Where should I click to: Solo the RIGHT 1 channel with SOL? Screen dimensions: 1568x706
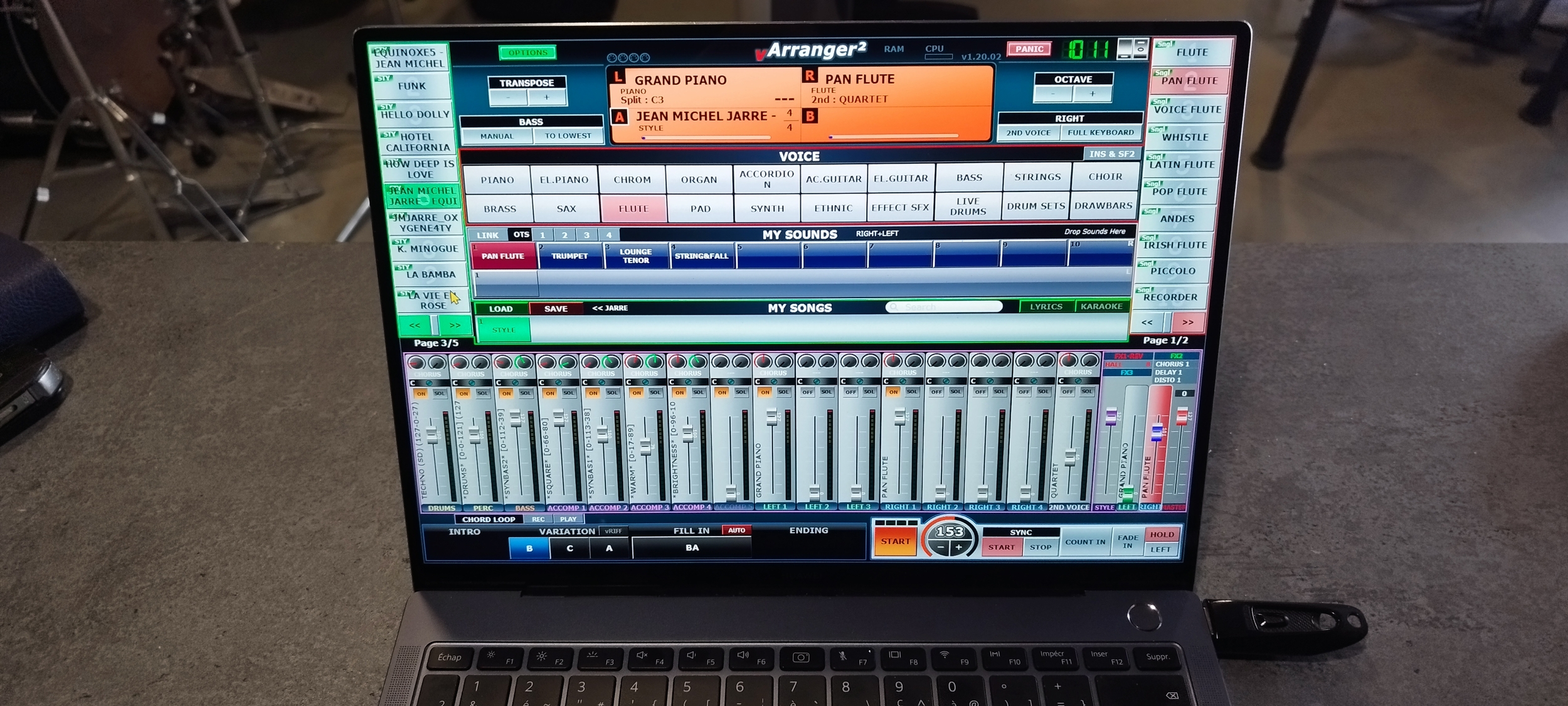click(911, 391)
